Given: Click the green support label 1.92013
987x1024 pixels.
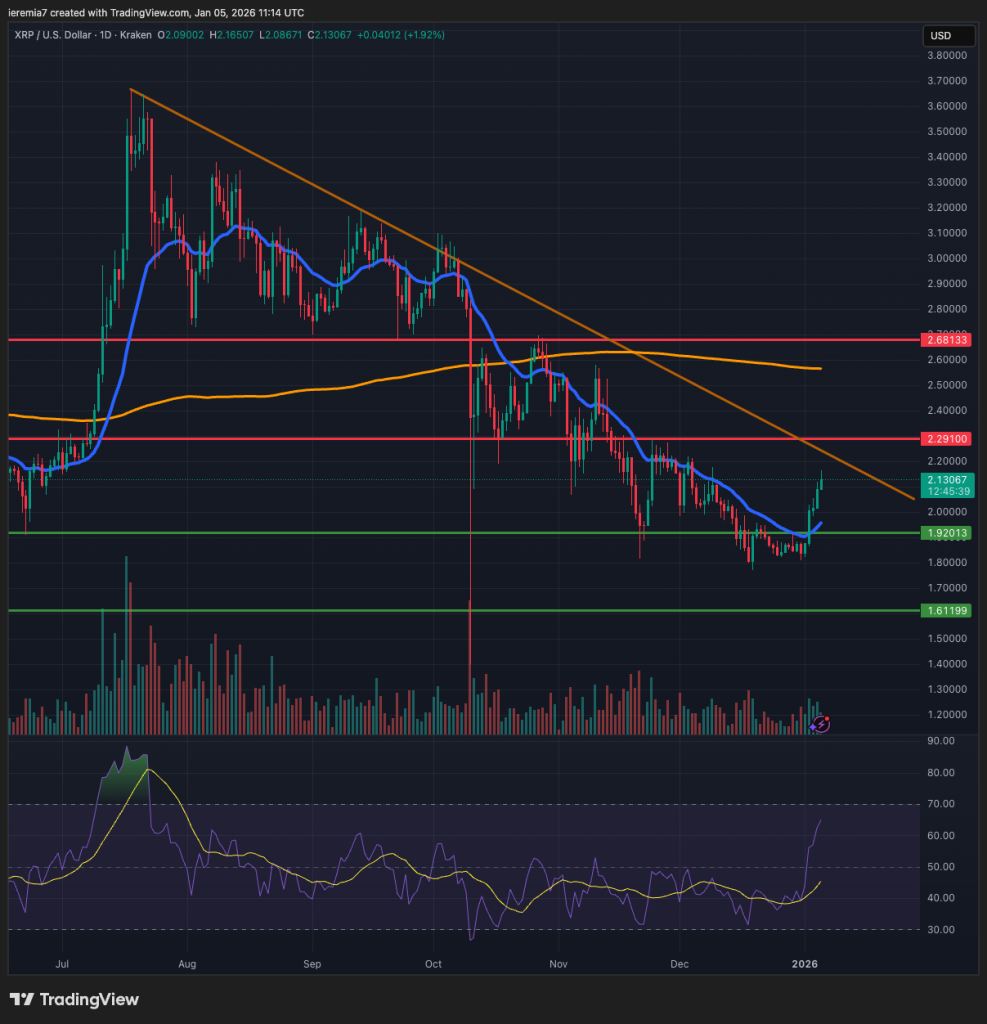Looking at the screenshot, I should (x=947, y=533).
